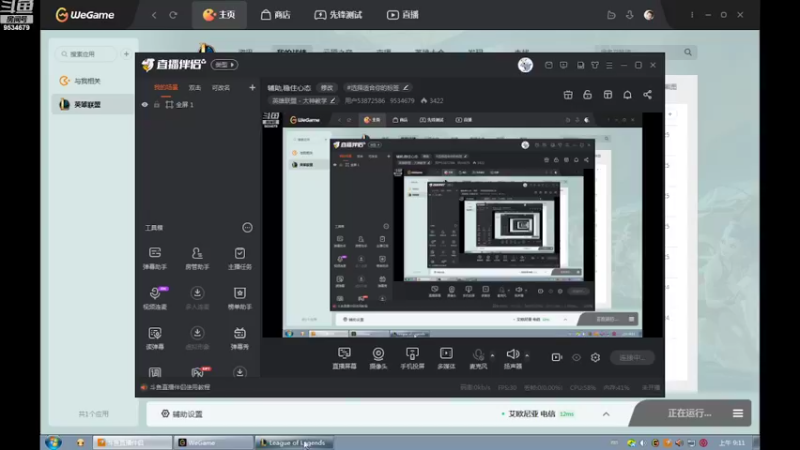Expand WeGame server panel chevron
The height and width of the screenshot is (450, 800).
tap(606, 414)
